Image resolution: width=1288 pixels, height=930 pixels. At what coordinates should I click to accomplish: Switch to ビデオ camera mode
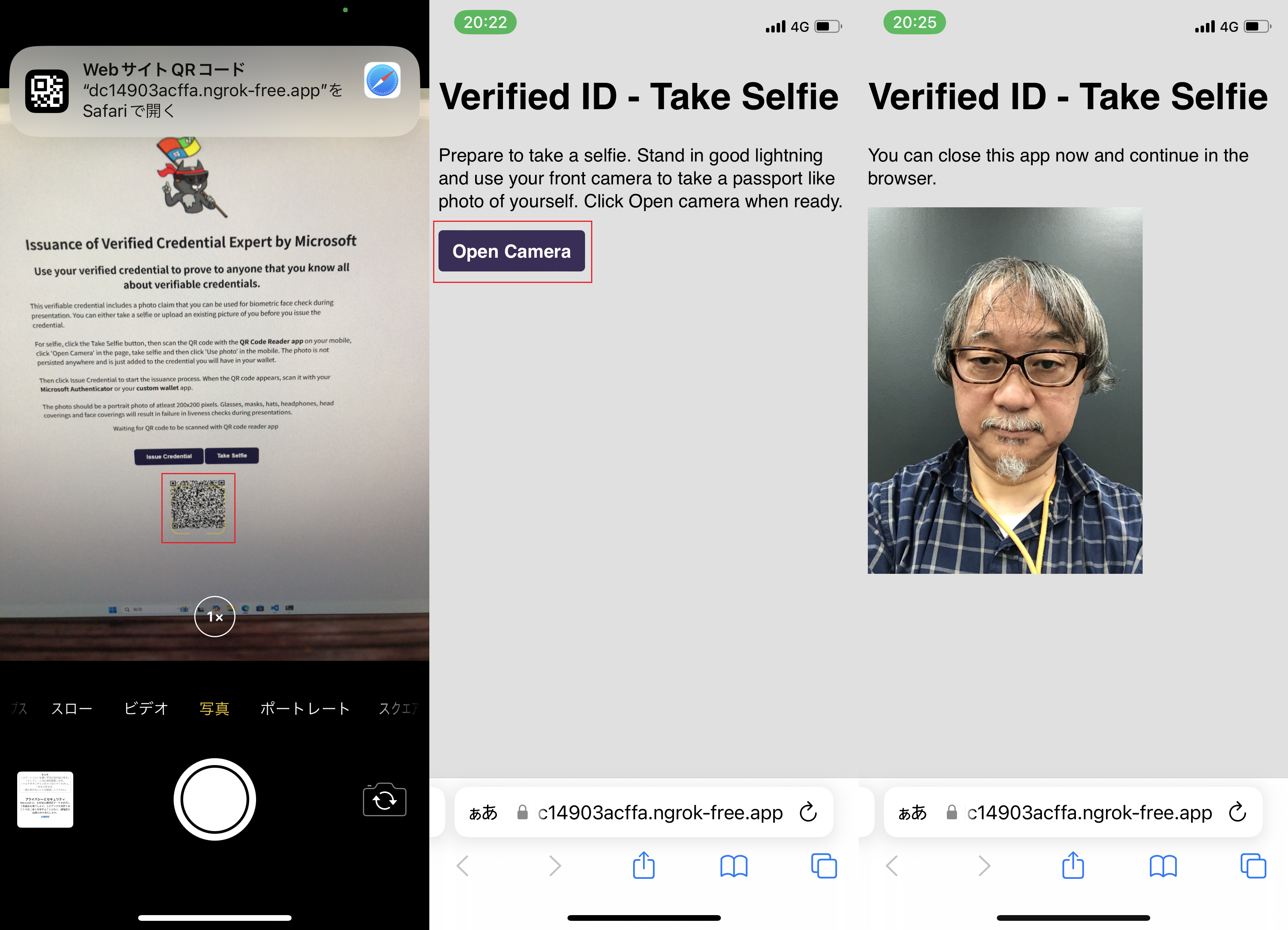click(x=146, y=709)
